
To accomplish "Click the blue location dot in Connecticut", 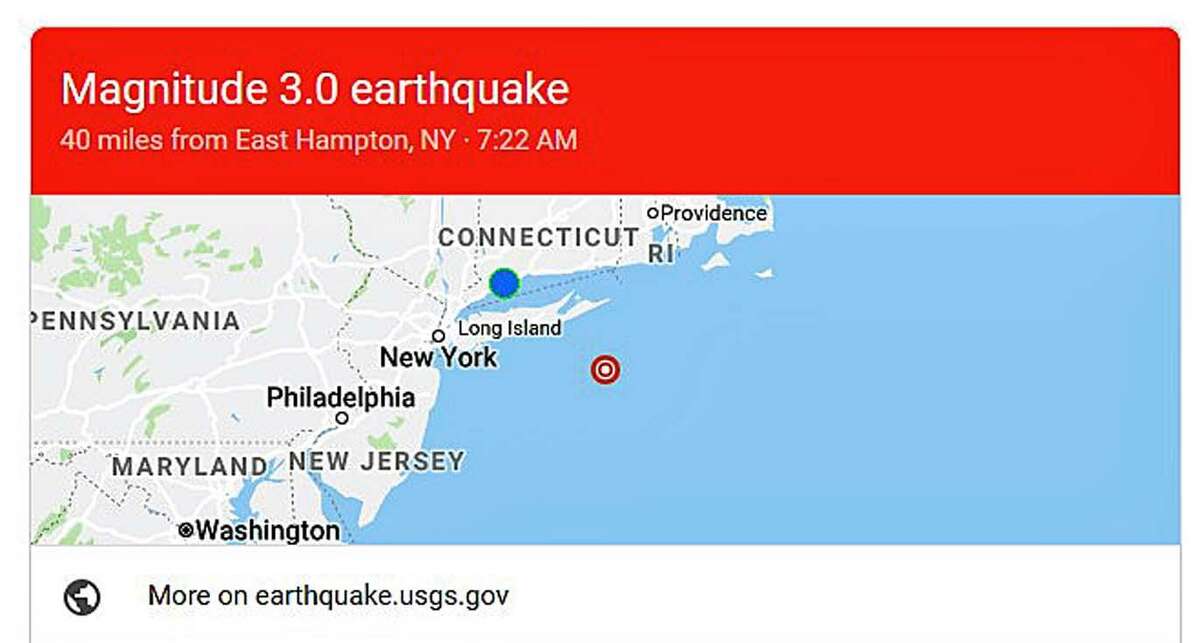I will (x=505, y=283).
